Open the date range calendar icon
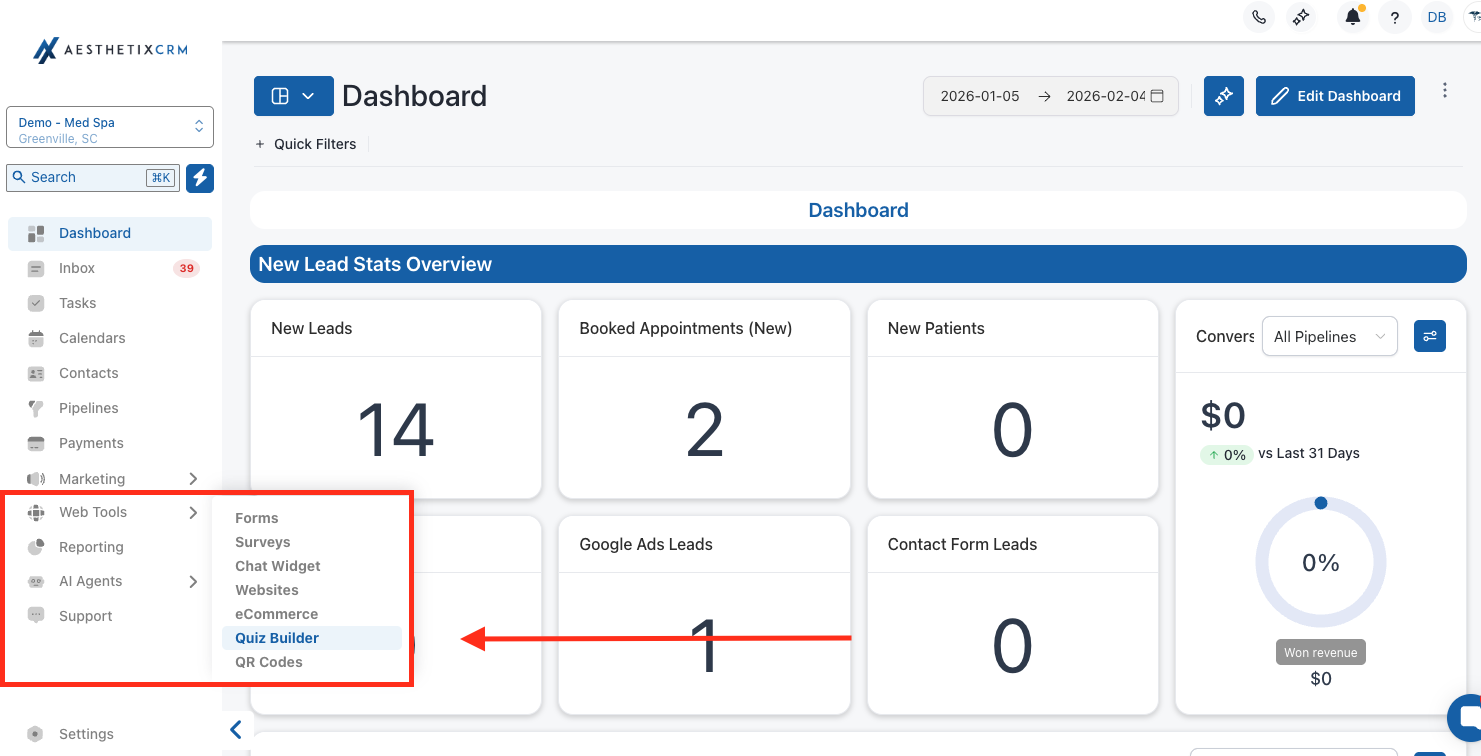This screenshot has height=756, width=1481. [x=1157, y=96]
